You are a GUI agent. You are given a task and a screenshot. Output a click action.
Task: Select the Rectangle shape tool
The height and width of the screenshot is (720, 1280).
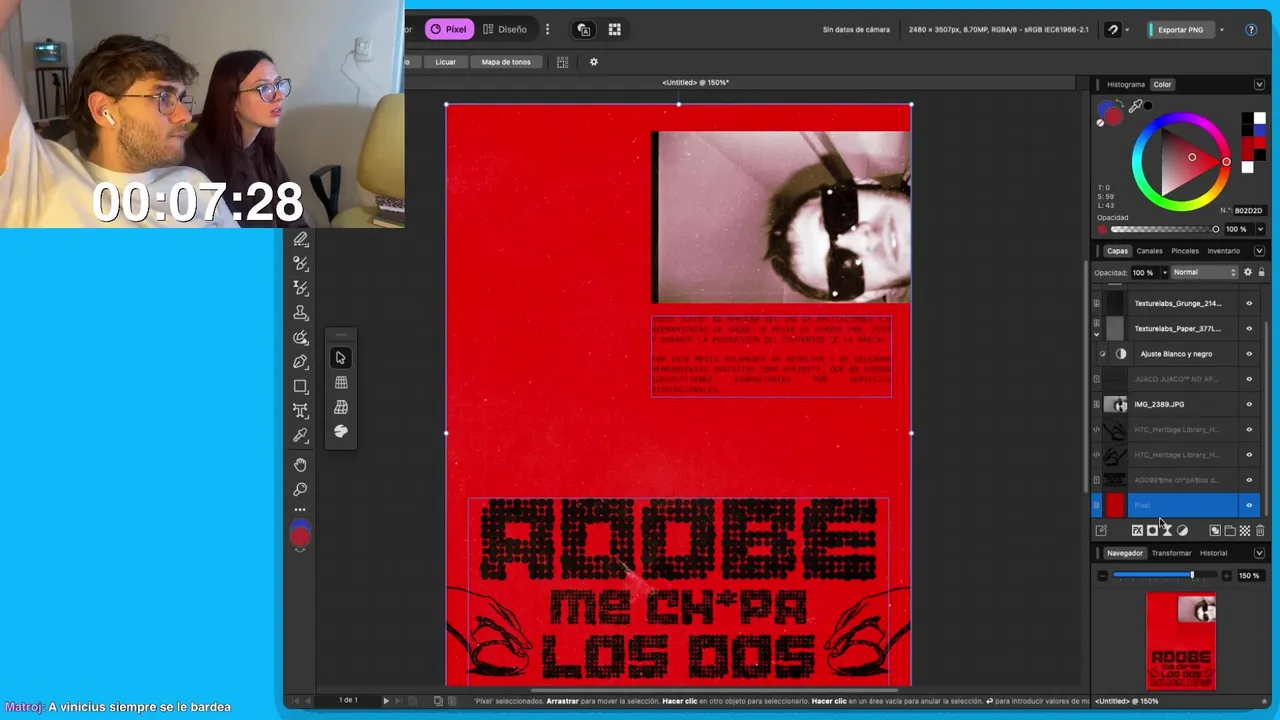tap(300, 386)
